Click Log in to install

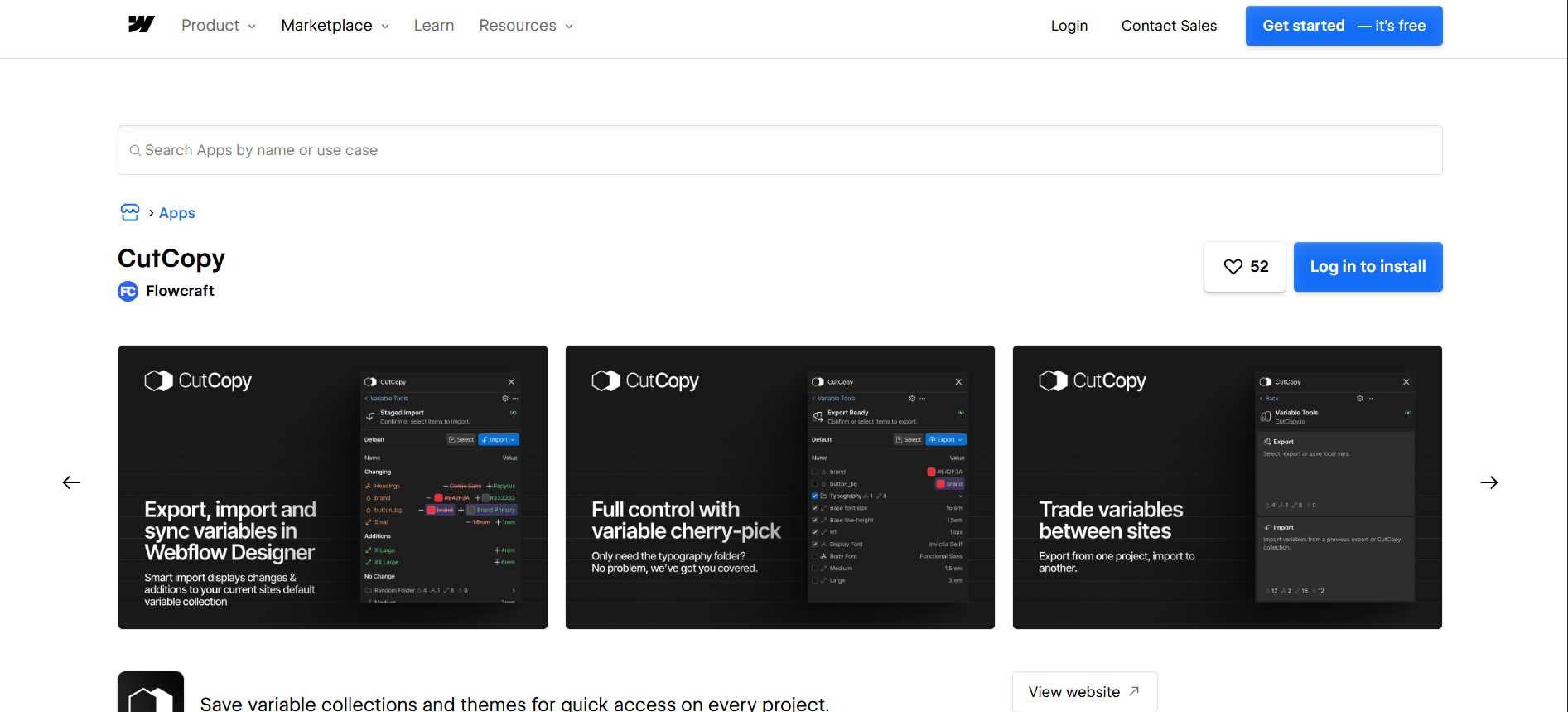pyautogui.click(x=1368, y=267)
